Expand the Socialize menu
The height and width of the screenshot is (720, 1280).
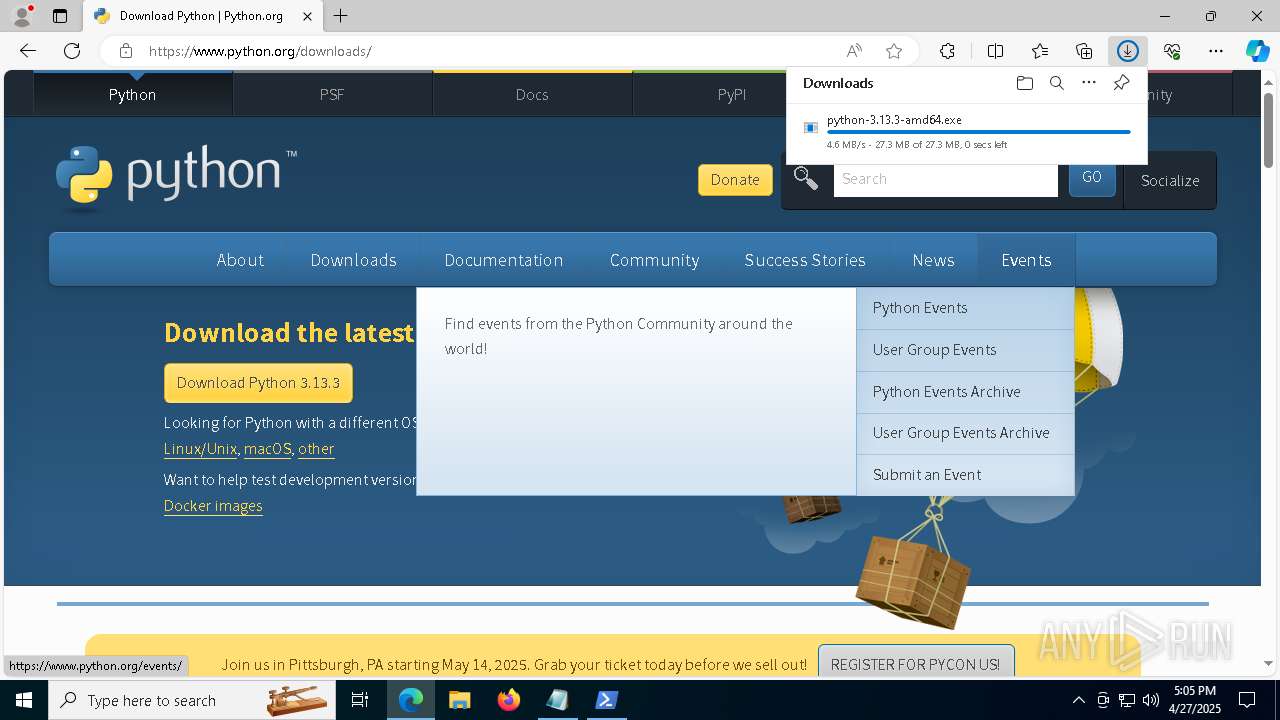tap(1170, 180)
